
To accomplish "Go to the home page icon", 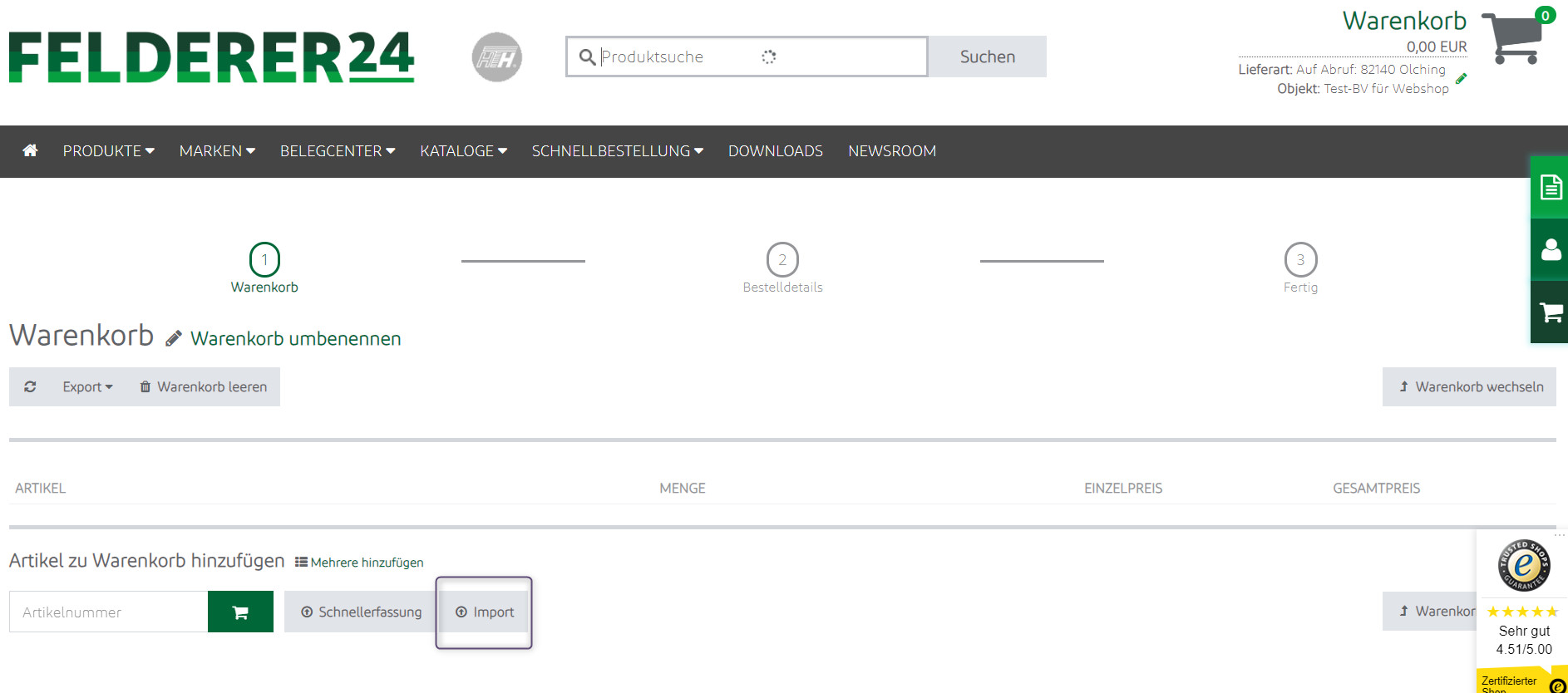I will click(x=30, y=150).
